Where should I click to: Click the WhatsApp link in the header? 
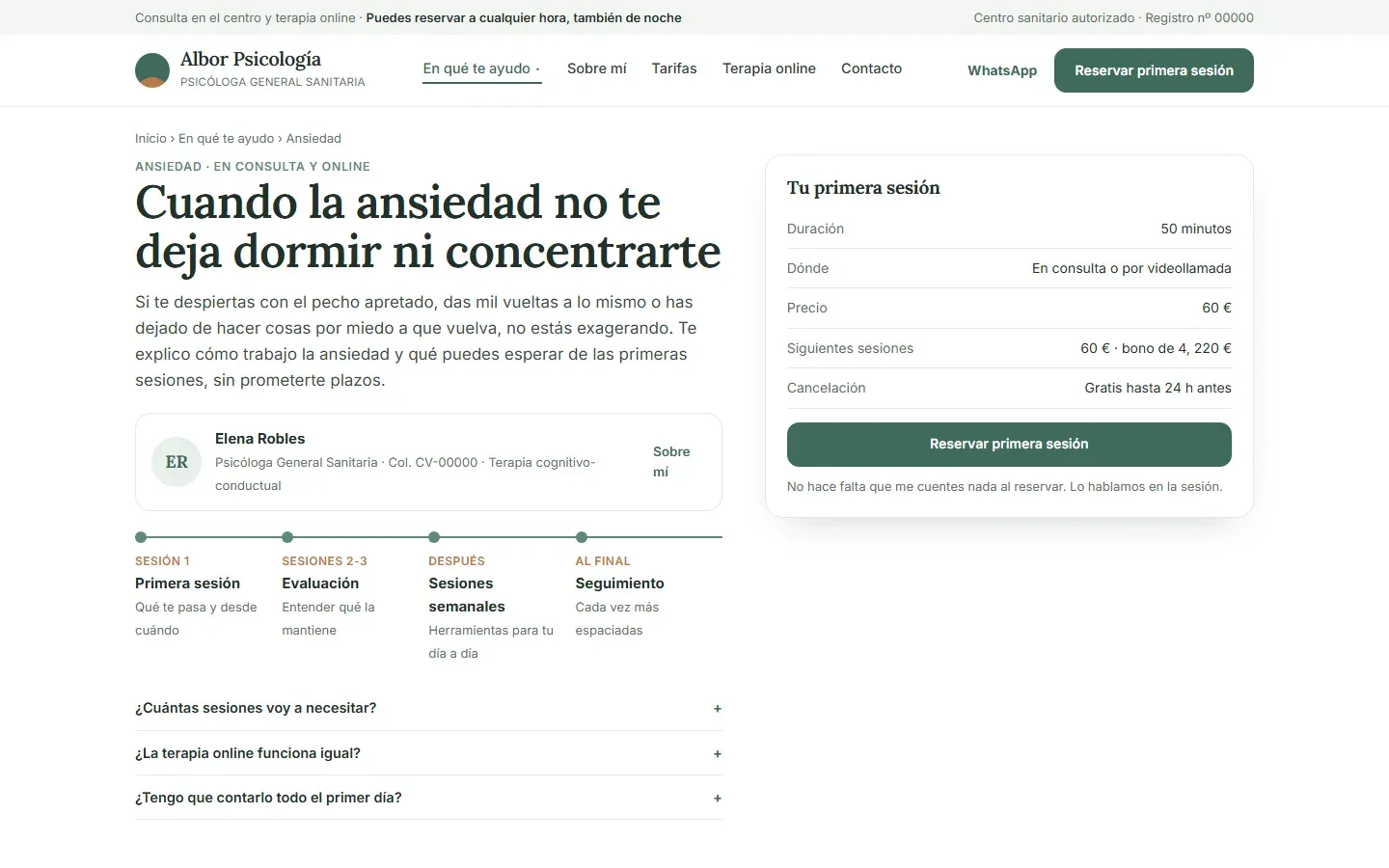click(x=1002, y=70)
